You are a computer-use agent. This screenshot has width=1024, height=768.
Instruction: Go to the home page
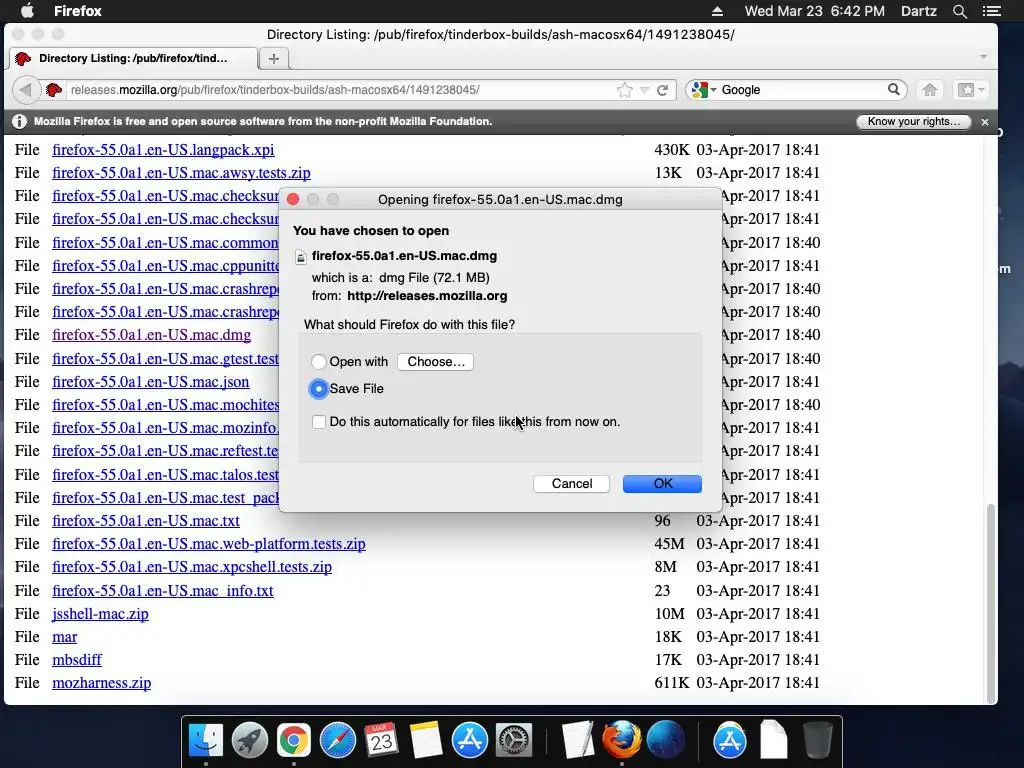click(929, 89)
